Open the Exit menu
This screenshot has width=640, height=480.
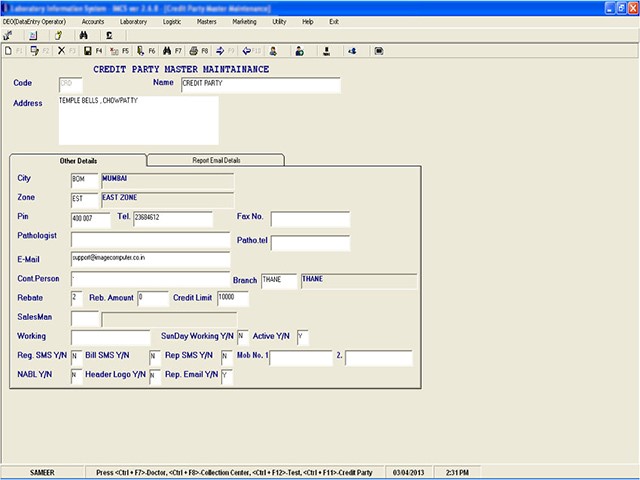(x=334, y=22)
